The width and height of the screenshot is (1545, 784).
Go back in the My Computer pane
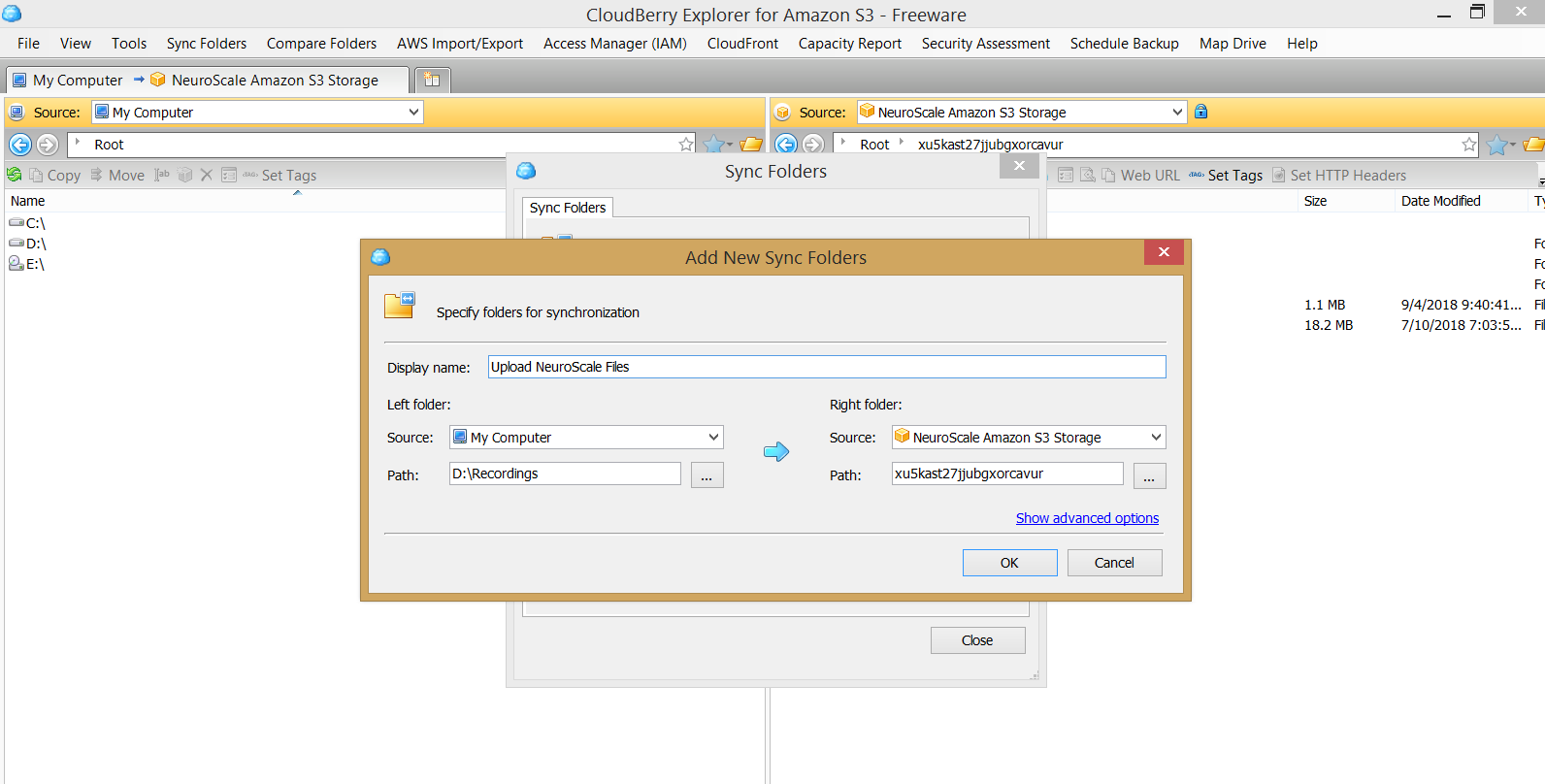pyautogui.click(x=20, y=145)
